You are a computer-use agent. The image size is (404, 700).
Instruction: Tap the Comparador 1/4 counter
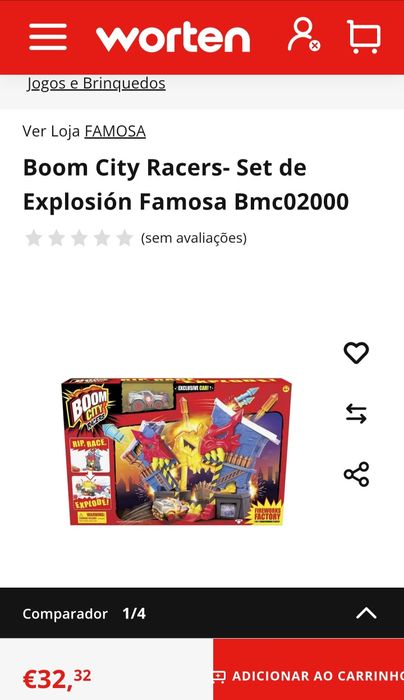pos(134,613)
